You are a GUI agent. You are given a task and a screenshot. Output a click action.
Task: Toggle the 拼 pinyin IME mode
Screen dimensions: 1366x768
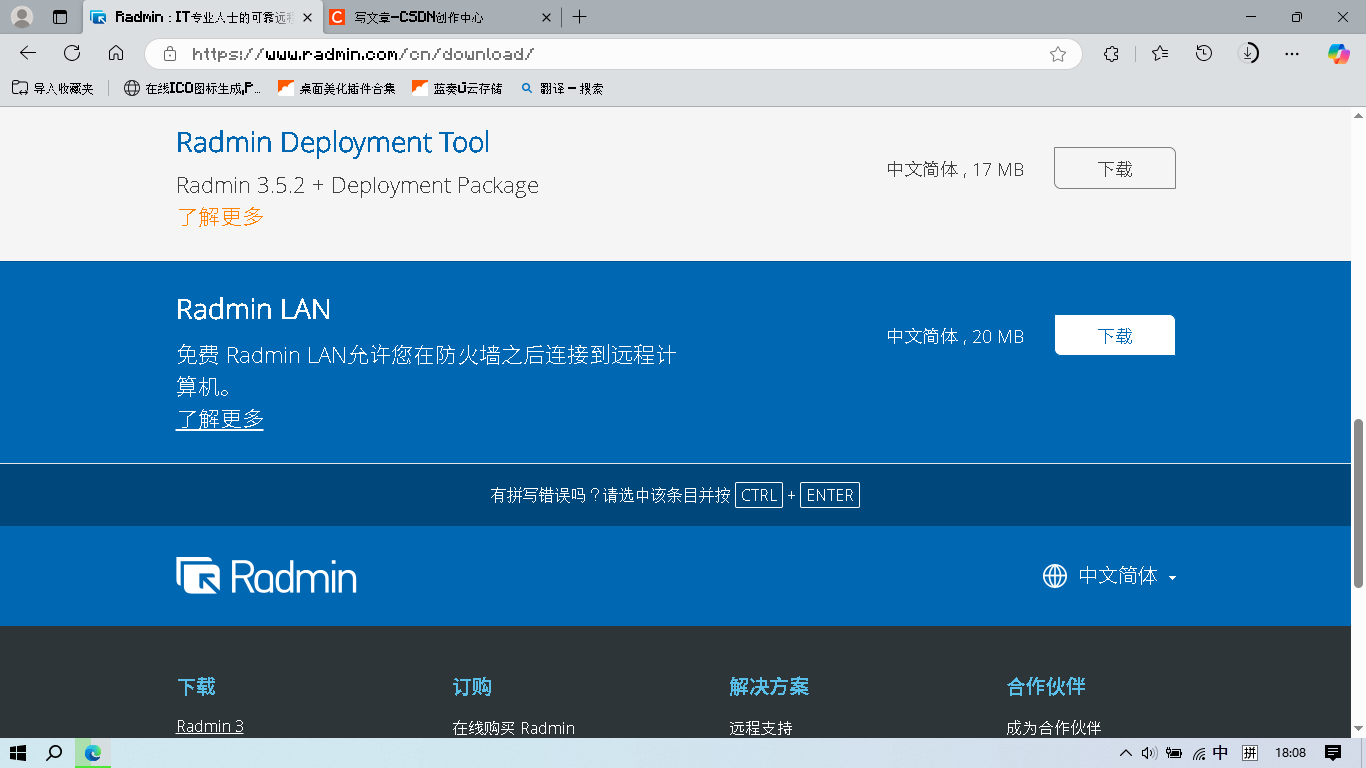[1250, 753]
